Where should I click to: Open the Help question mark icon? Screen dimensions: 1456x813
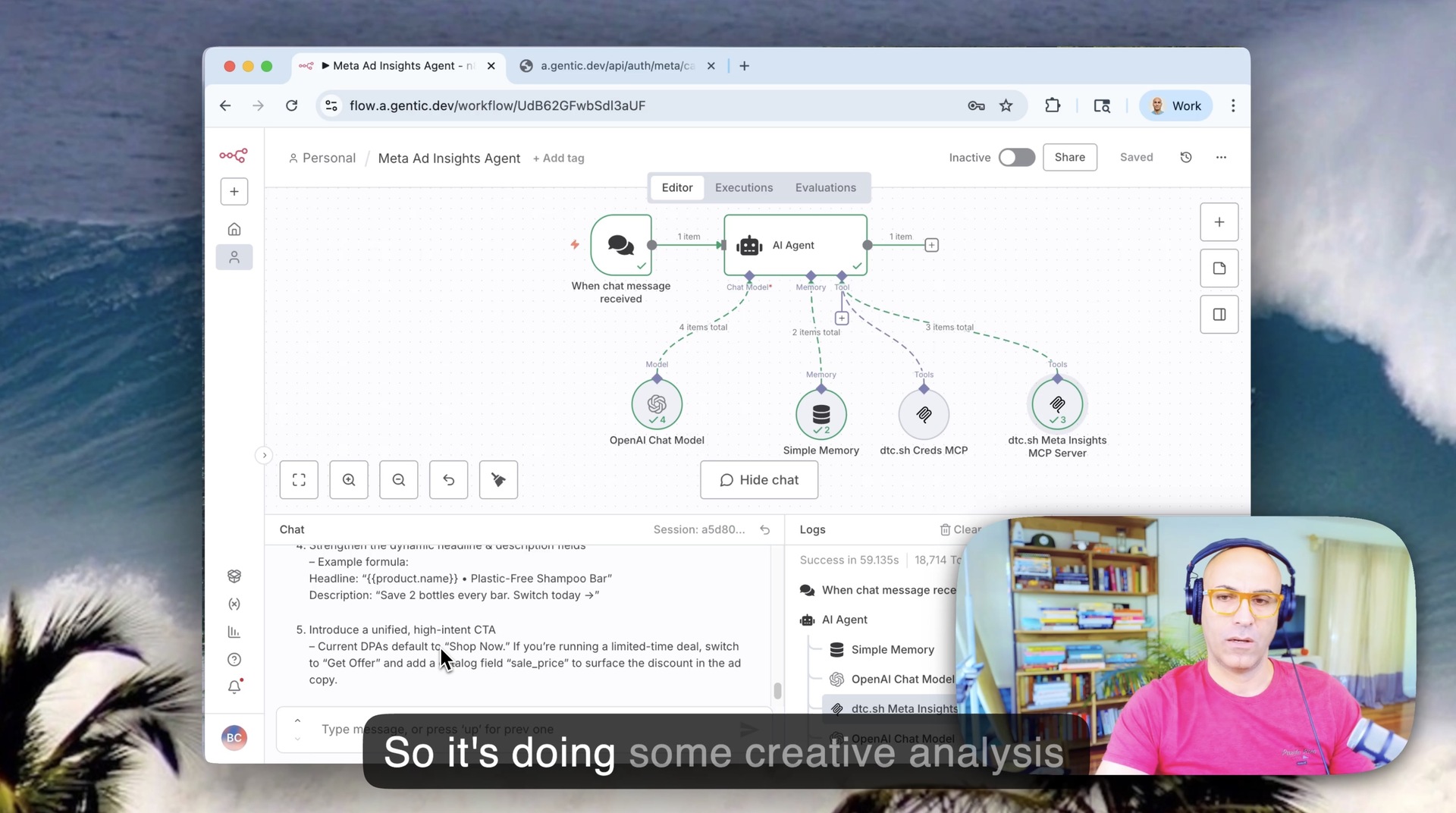234,660
